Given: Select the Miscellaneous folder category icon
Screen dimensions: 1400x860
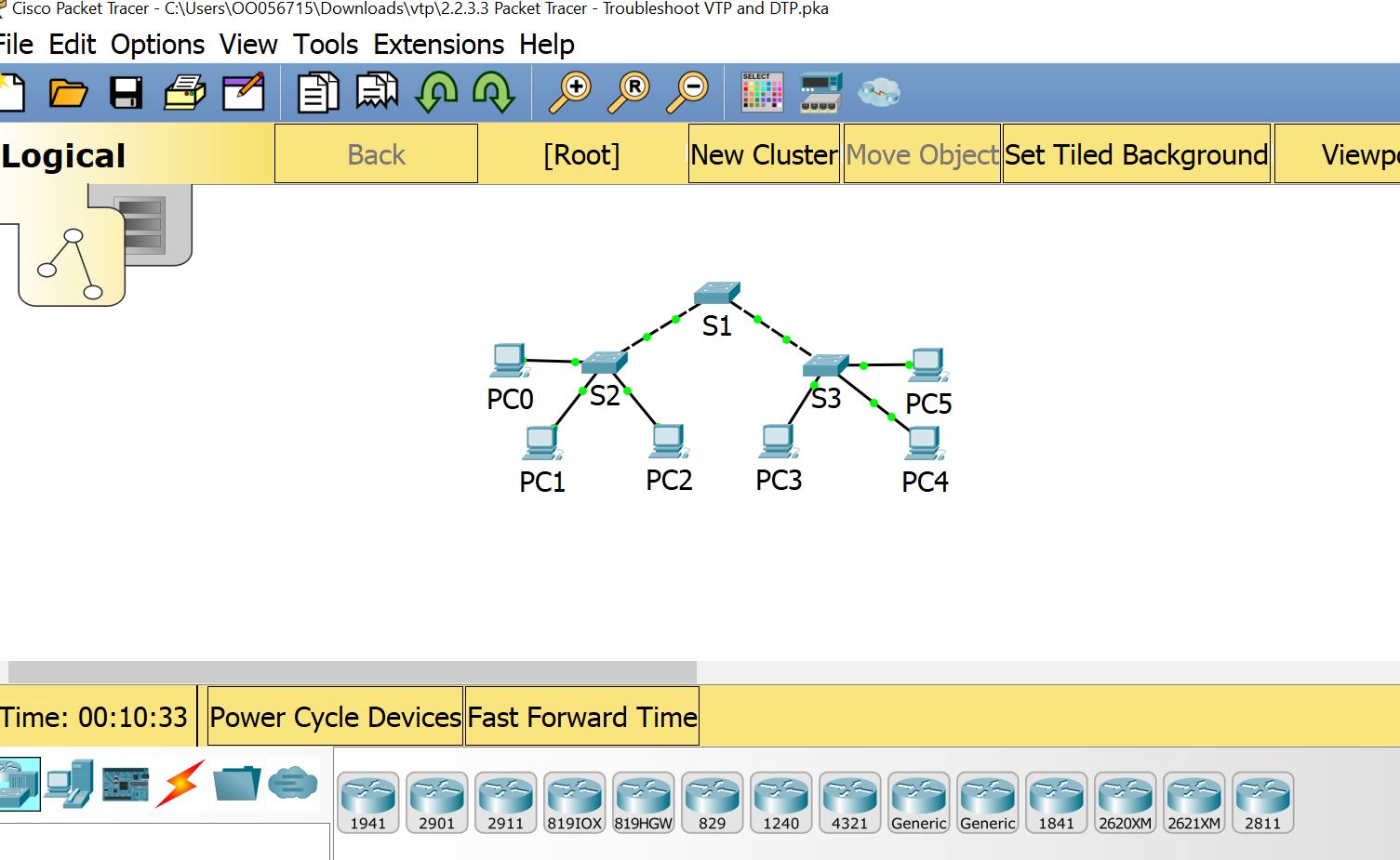Looking at the screenshot, I should 236,784.
